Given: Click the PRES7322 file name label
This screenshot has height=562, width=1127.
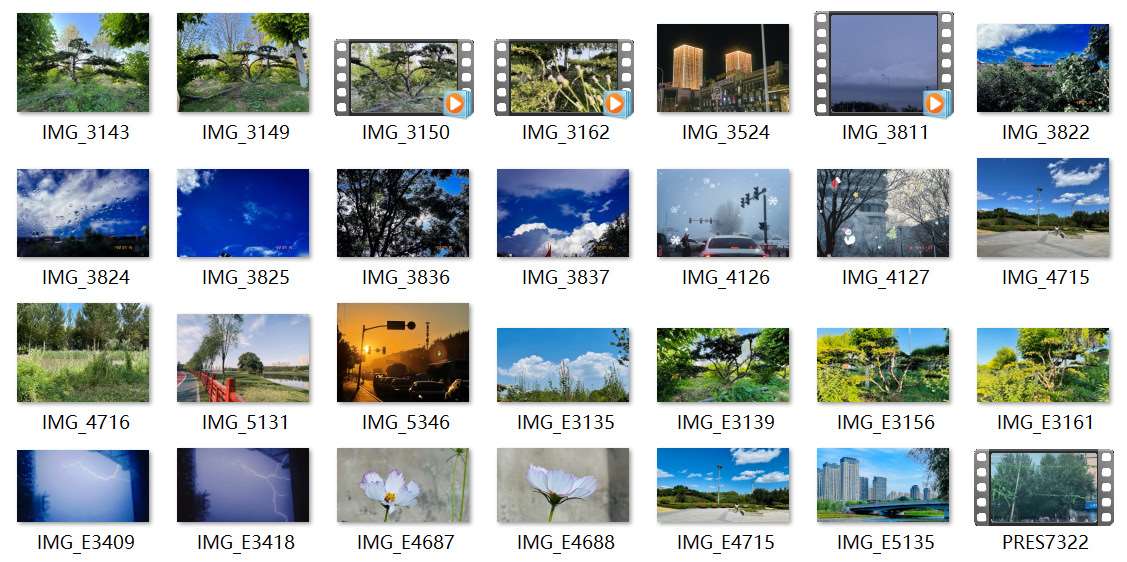Looking at the screenshot, I should coord(1045,542).
